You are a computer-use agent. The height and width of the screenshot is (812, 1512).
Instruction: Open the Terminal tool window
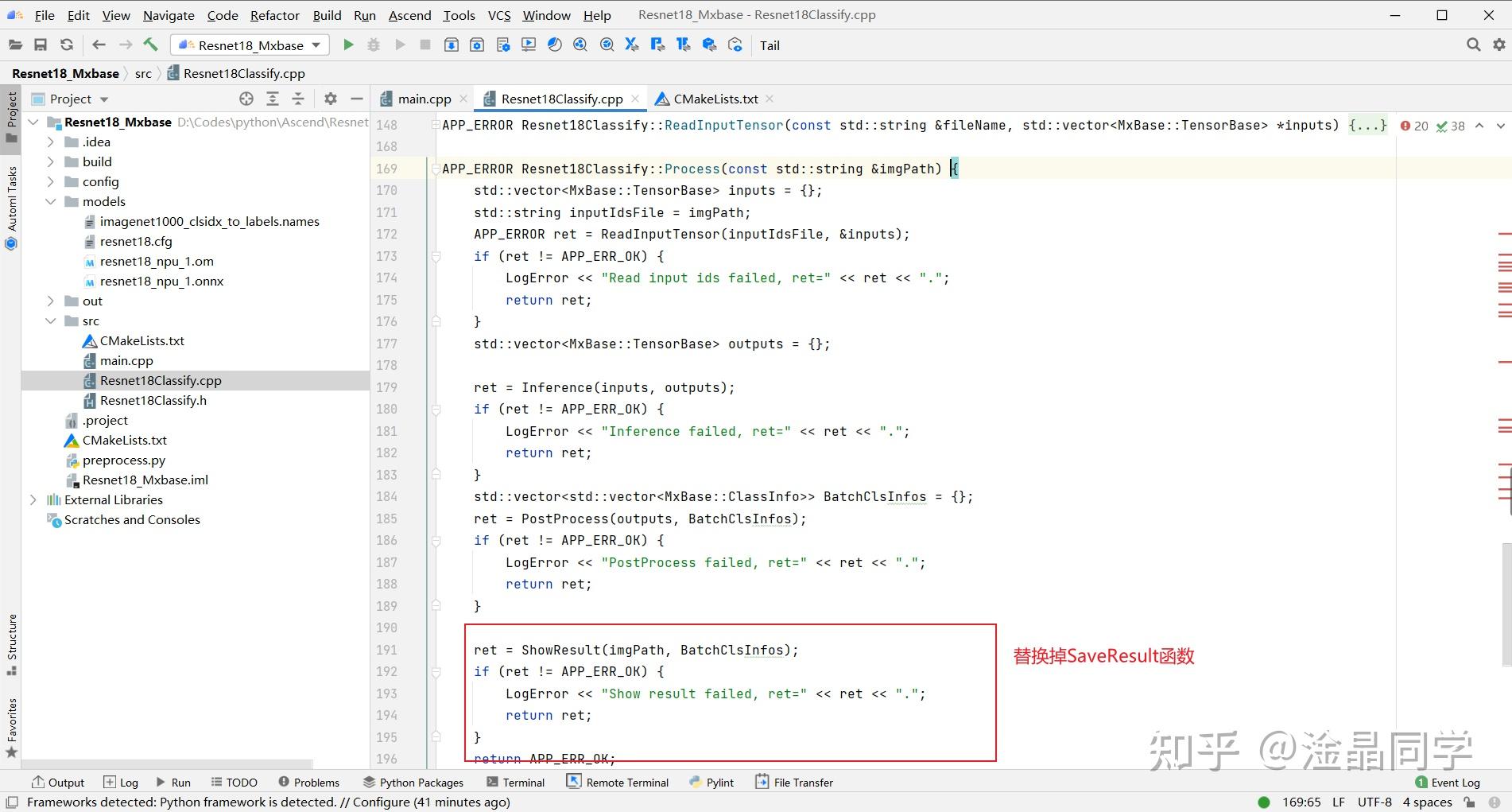515,782
